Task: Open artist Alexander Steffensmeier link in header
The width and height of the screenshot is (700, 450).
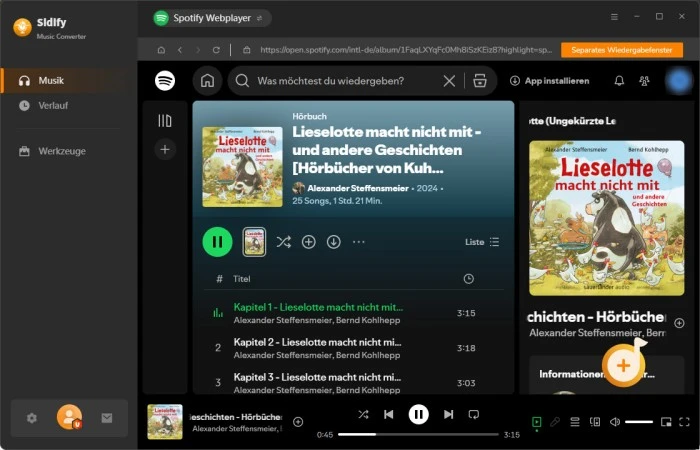Action: 358,188
